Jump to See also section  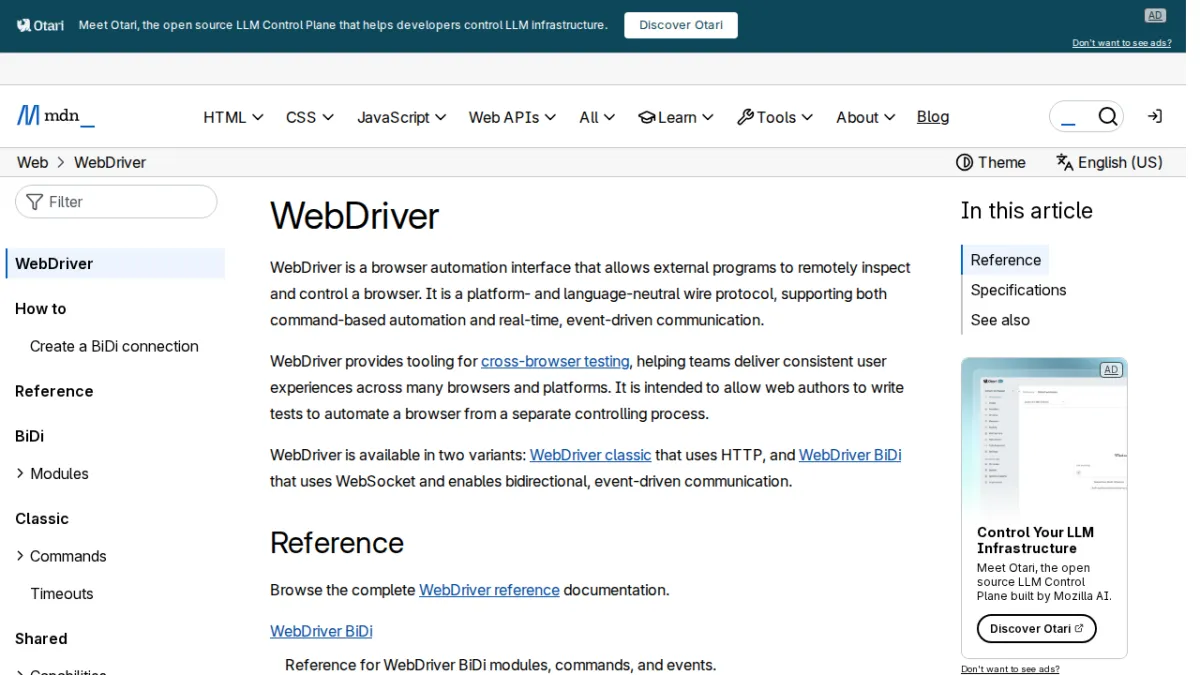(1000, 320)
